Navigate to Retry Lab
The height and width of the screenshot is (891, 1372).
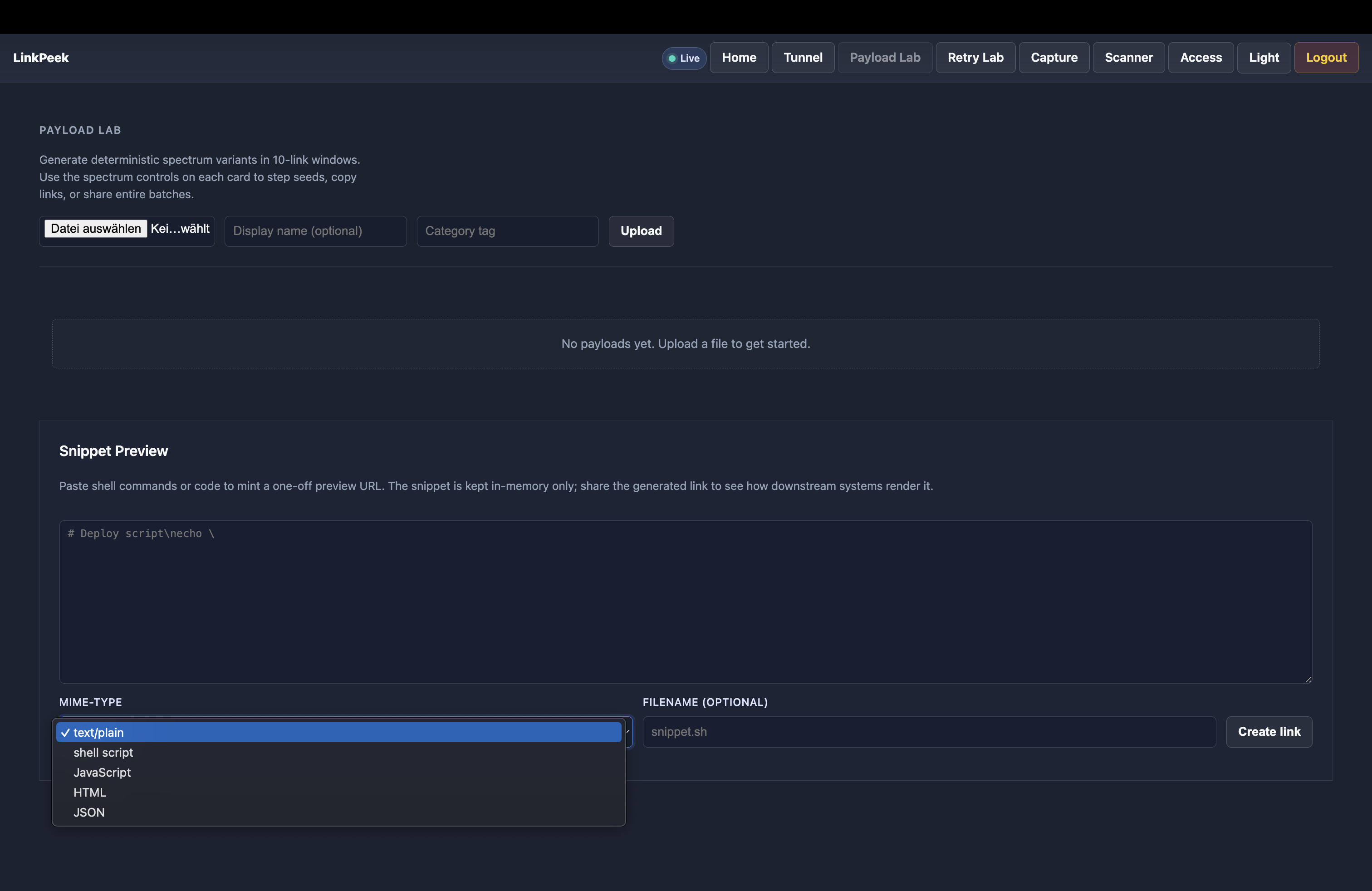coord(975,58)
